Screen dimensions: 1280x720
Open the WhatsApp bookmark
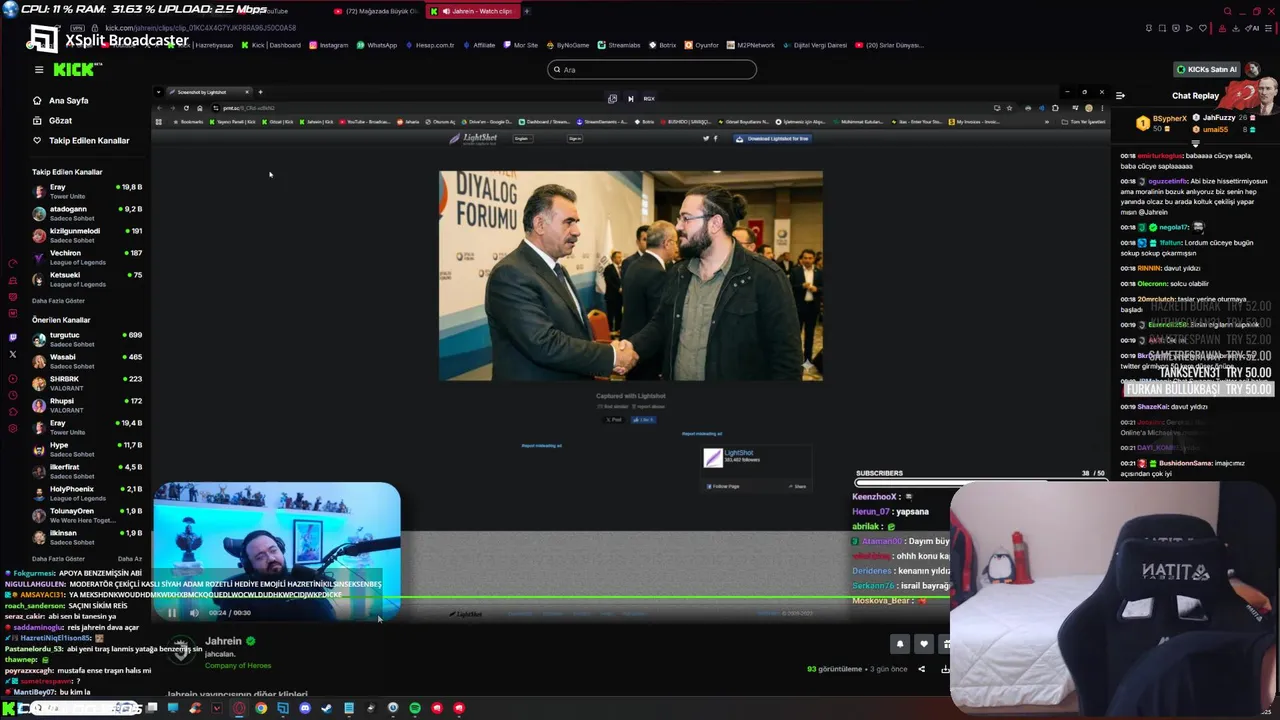[376, 45]
